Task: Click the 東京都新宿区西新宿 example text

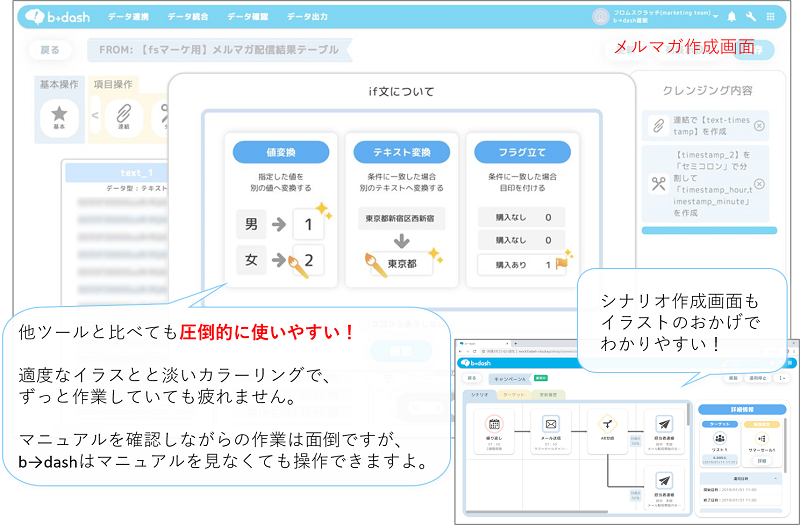Action: (401, 218)
